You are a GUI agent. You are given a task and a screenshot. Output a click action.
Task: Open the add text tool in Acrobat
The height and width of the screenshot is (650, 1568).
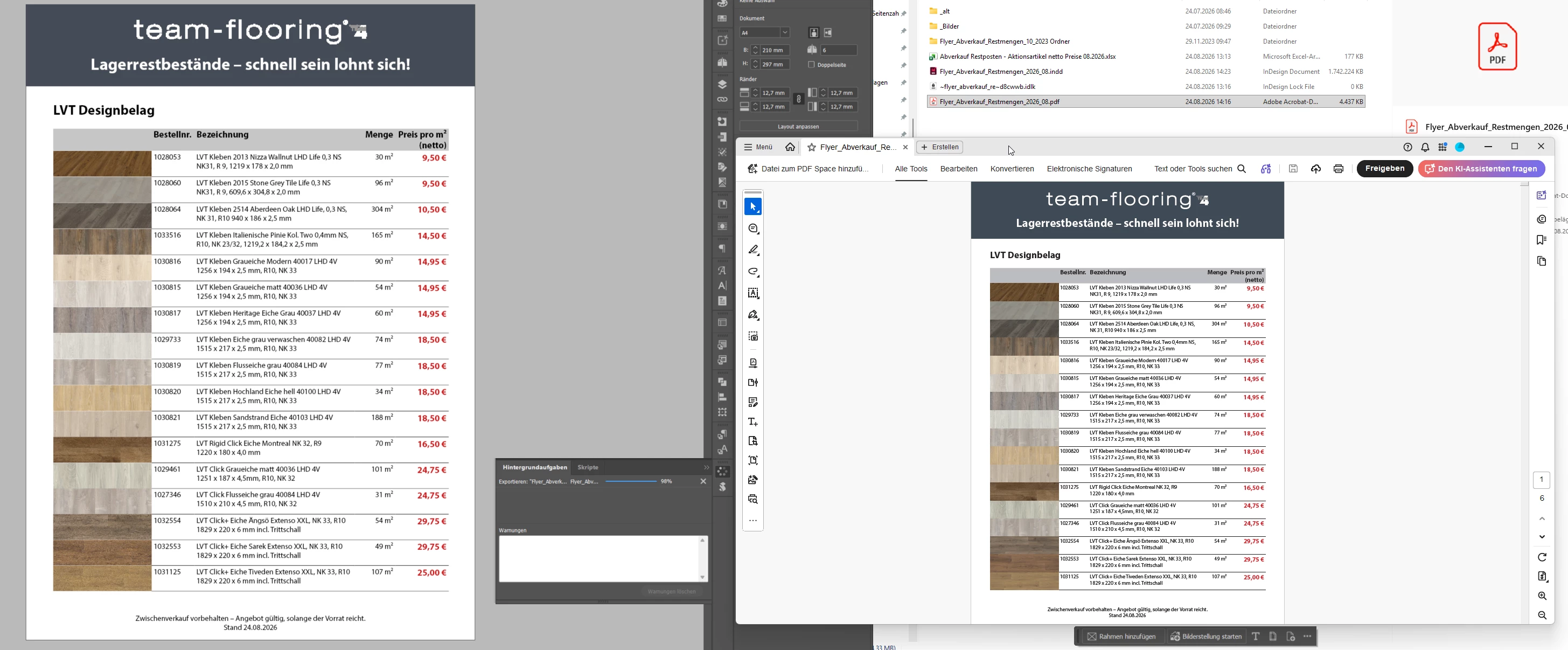753,421
